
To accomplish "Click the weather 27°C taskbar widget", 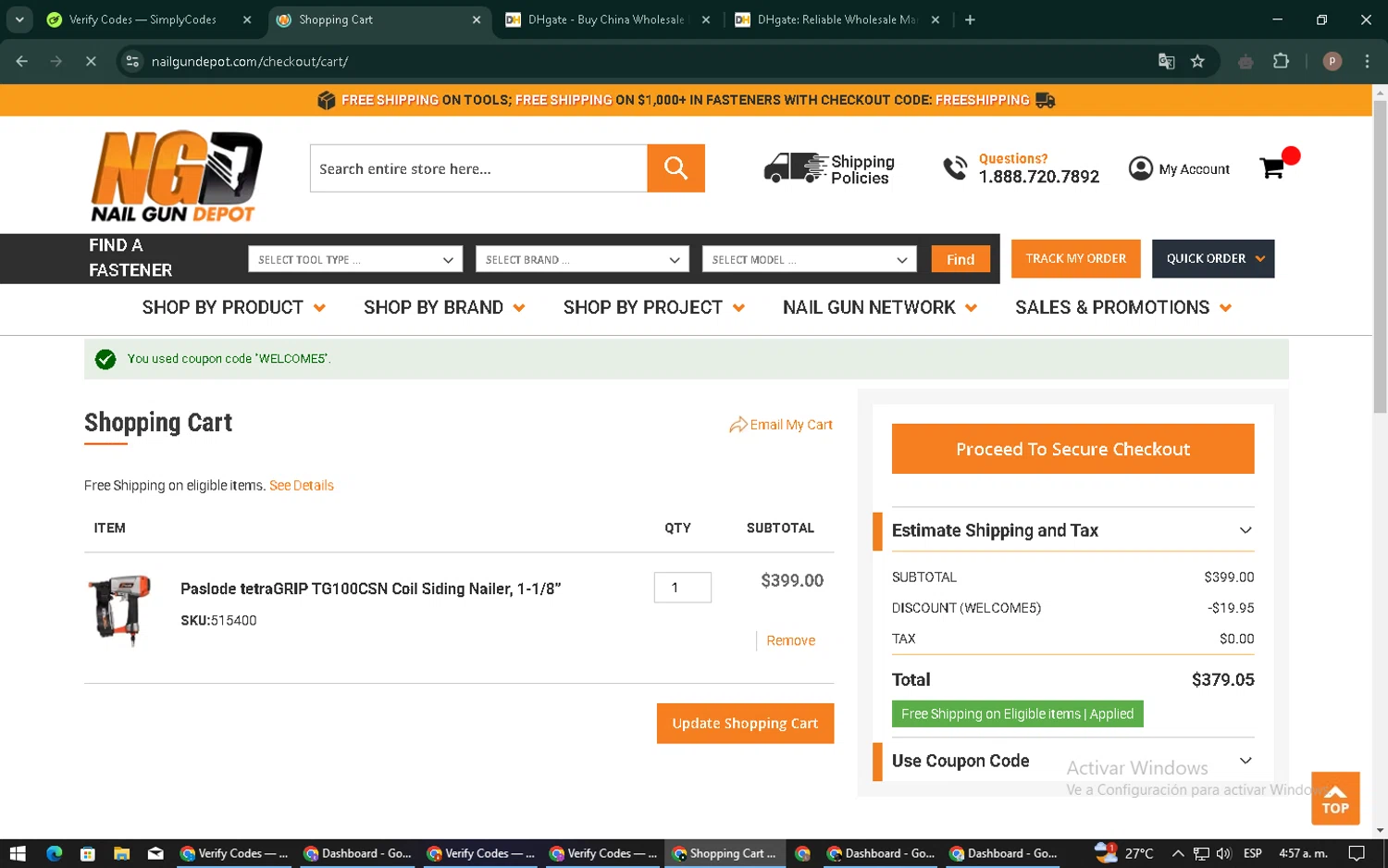I will pos(1124,853).
